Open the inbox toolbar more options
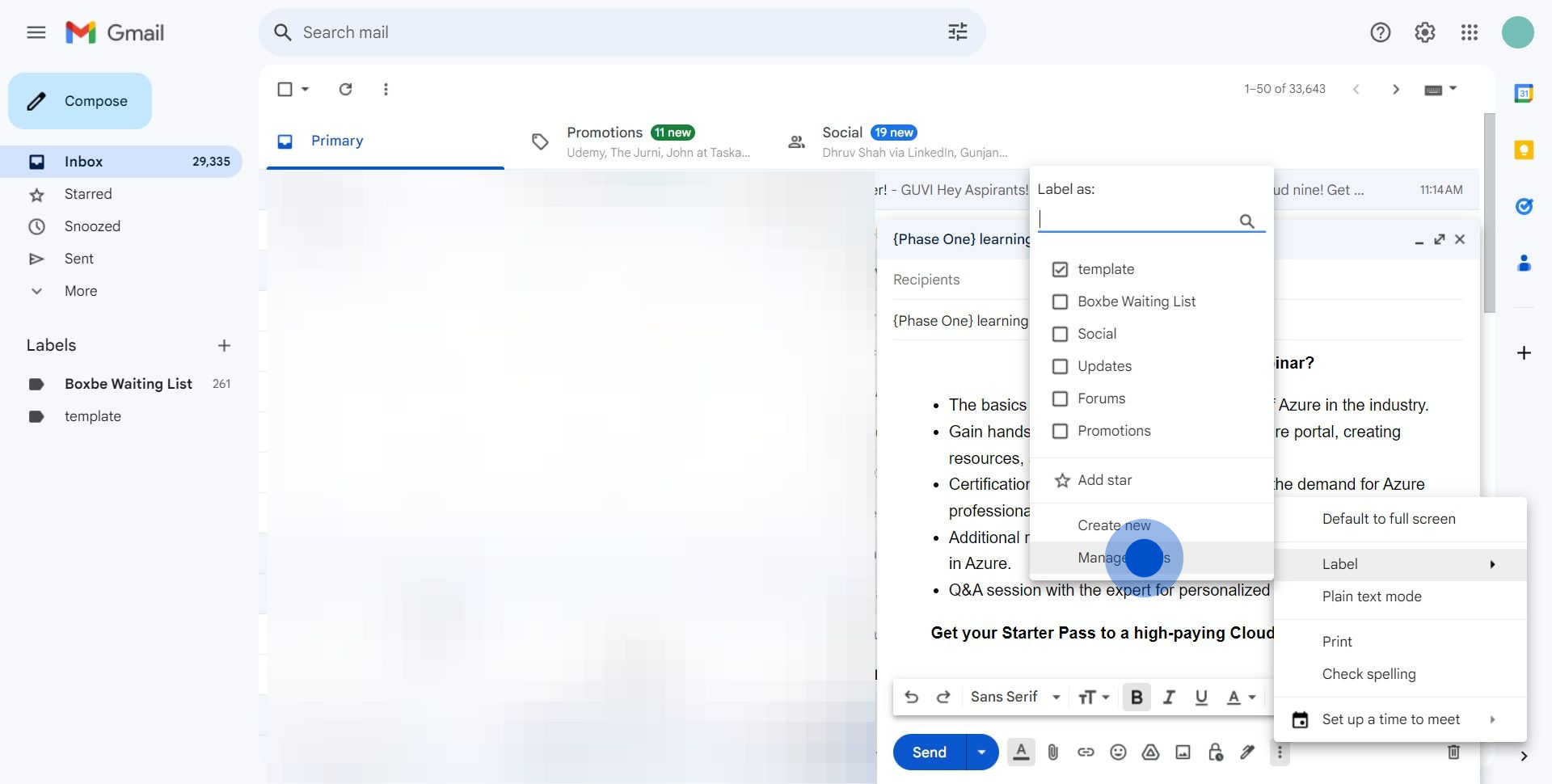This screenshot has height=784, width=1552. (386, 89)
